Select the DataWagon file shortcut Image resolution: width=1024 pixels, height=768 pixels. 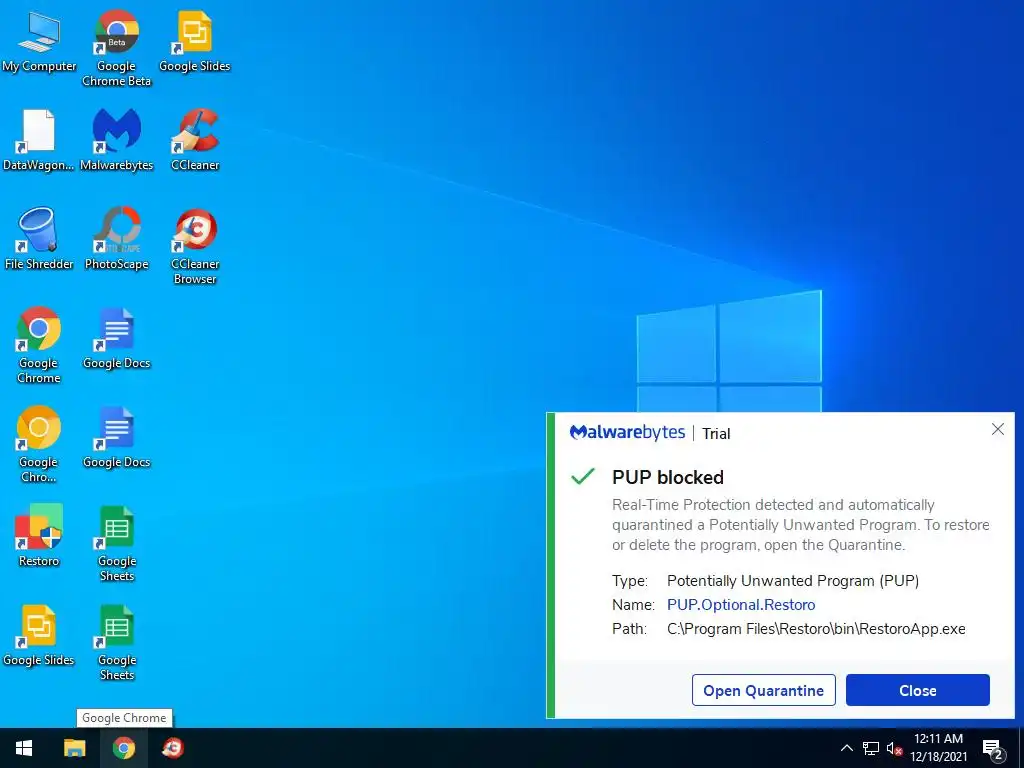coord(39,140)
